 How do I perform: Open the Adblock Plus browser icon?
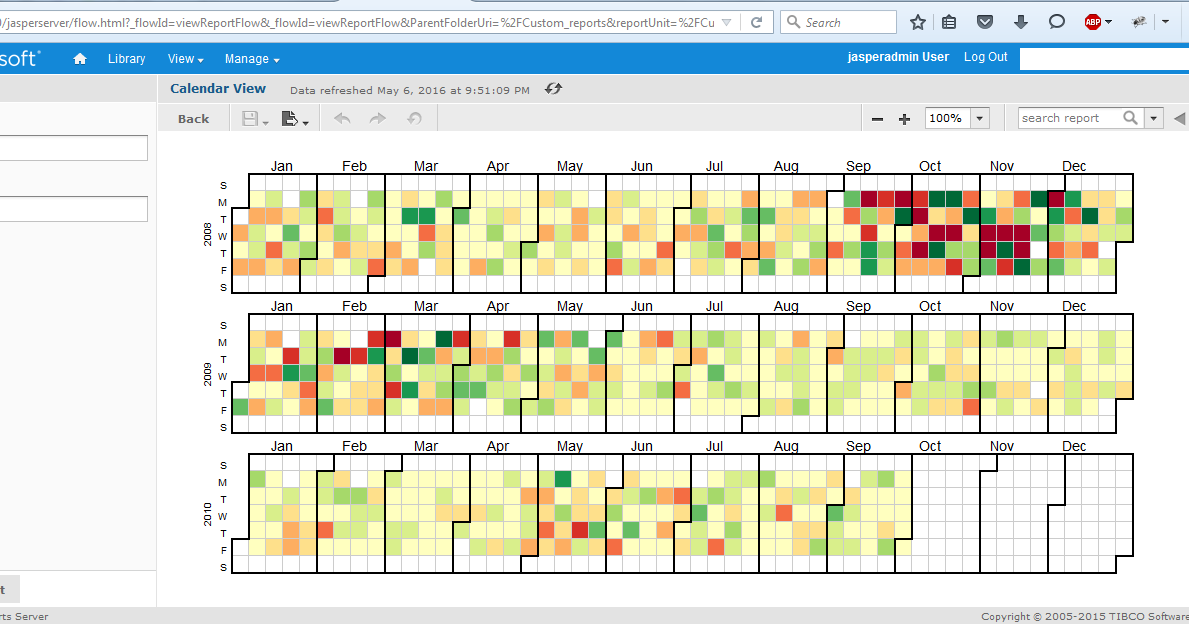(1093, 20)
